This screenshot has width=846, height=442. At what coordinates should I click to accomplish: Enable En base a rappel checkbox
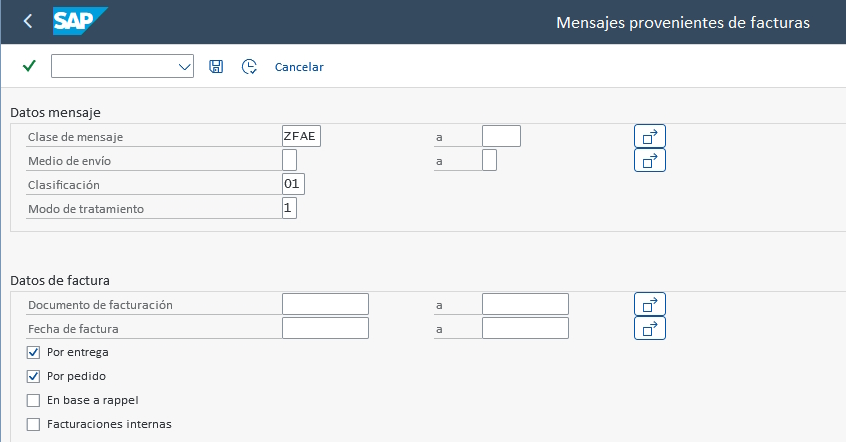click(33, 400)
